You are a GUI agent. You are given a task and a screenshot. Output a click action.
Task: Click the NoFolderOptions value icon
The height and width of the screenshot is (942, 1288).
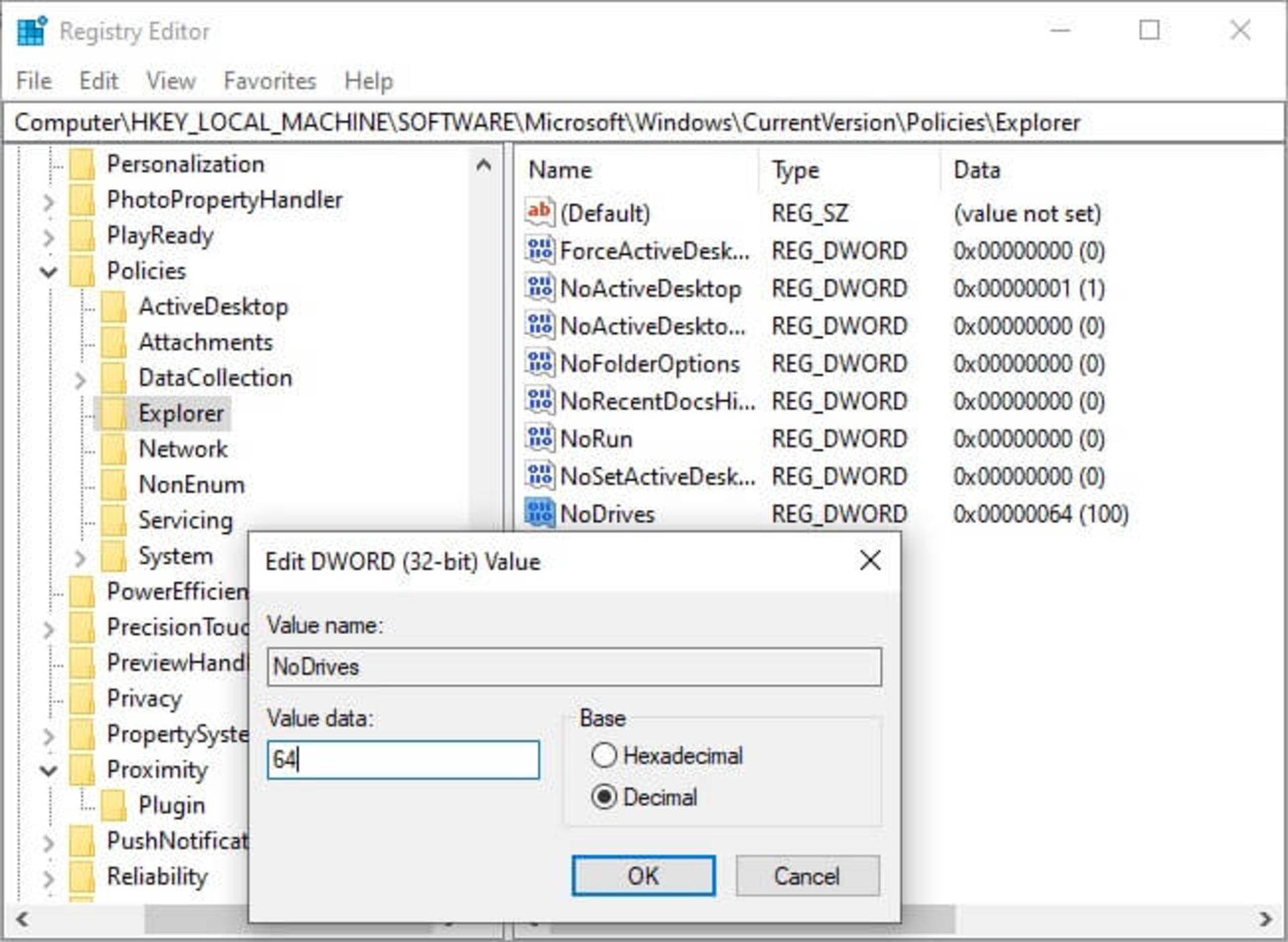click(x=540, y=363)
